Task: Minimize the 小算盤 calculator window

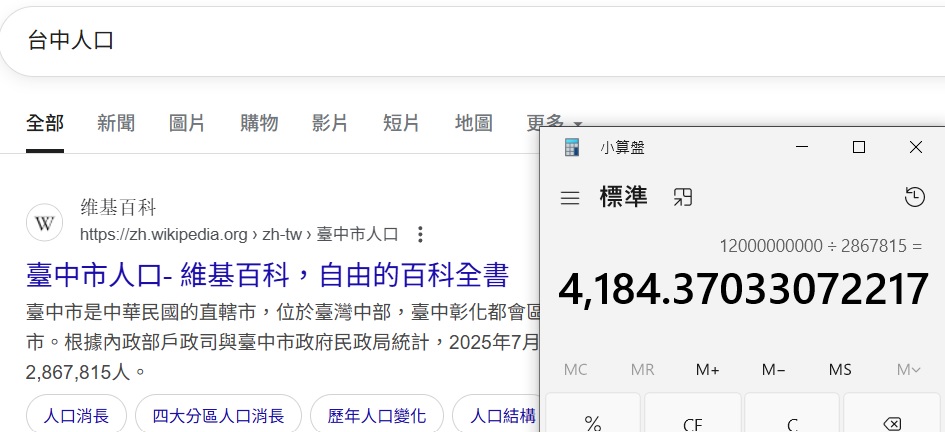Action: (802, 148)
